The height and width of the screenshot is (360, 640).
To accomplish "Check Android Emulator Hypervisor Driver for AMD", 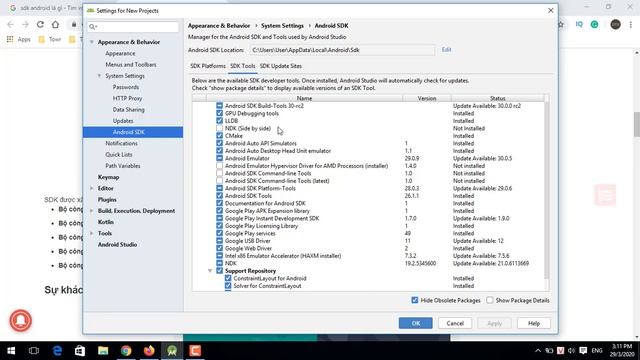I will 220,166.
